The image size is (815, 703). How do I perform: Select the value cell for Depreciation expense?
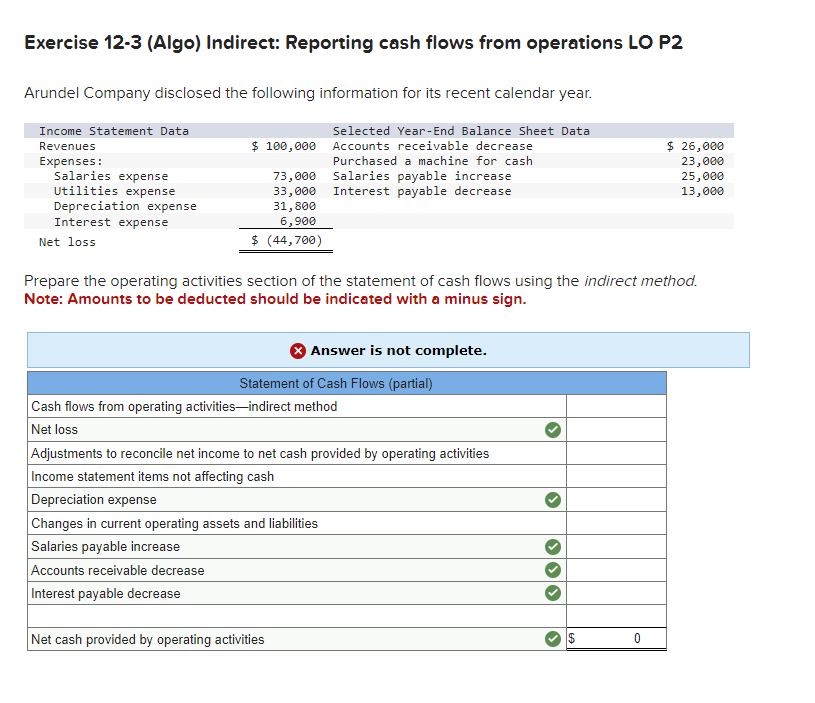click(x=615, y=499)
